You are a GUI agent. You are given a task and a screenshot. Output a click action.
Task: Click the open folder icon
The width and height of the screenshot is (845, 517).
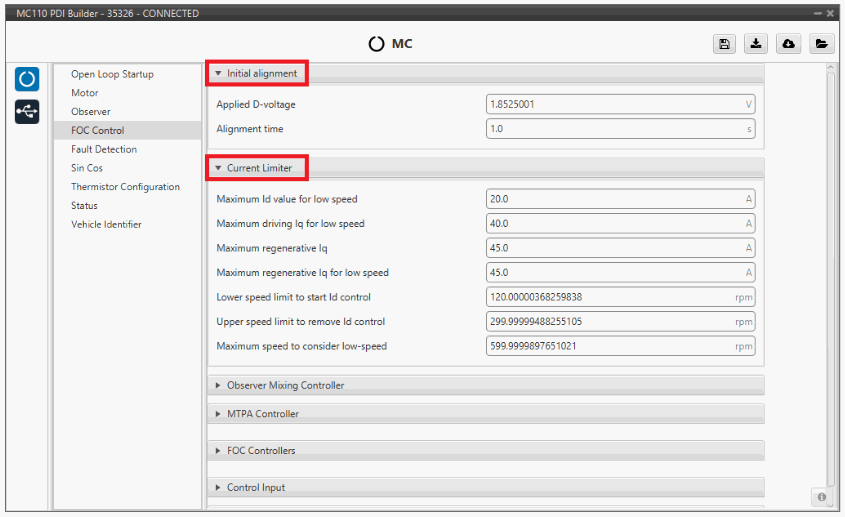point(820,44)
